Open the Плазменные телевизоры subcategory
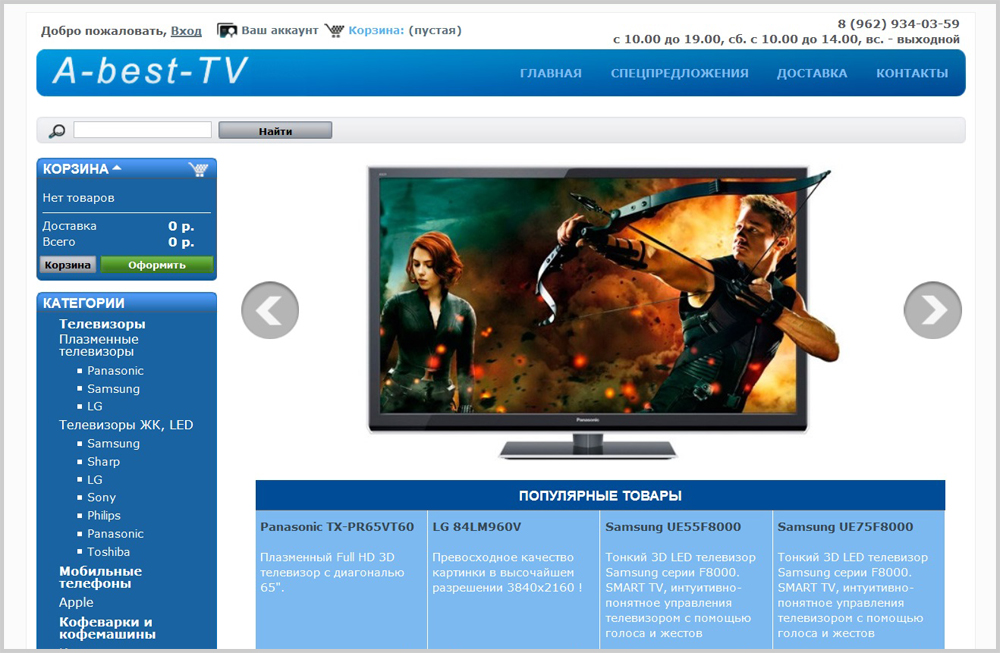This screenshot has width=1000, height=653. 99,345
